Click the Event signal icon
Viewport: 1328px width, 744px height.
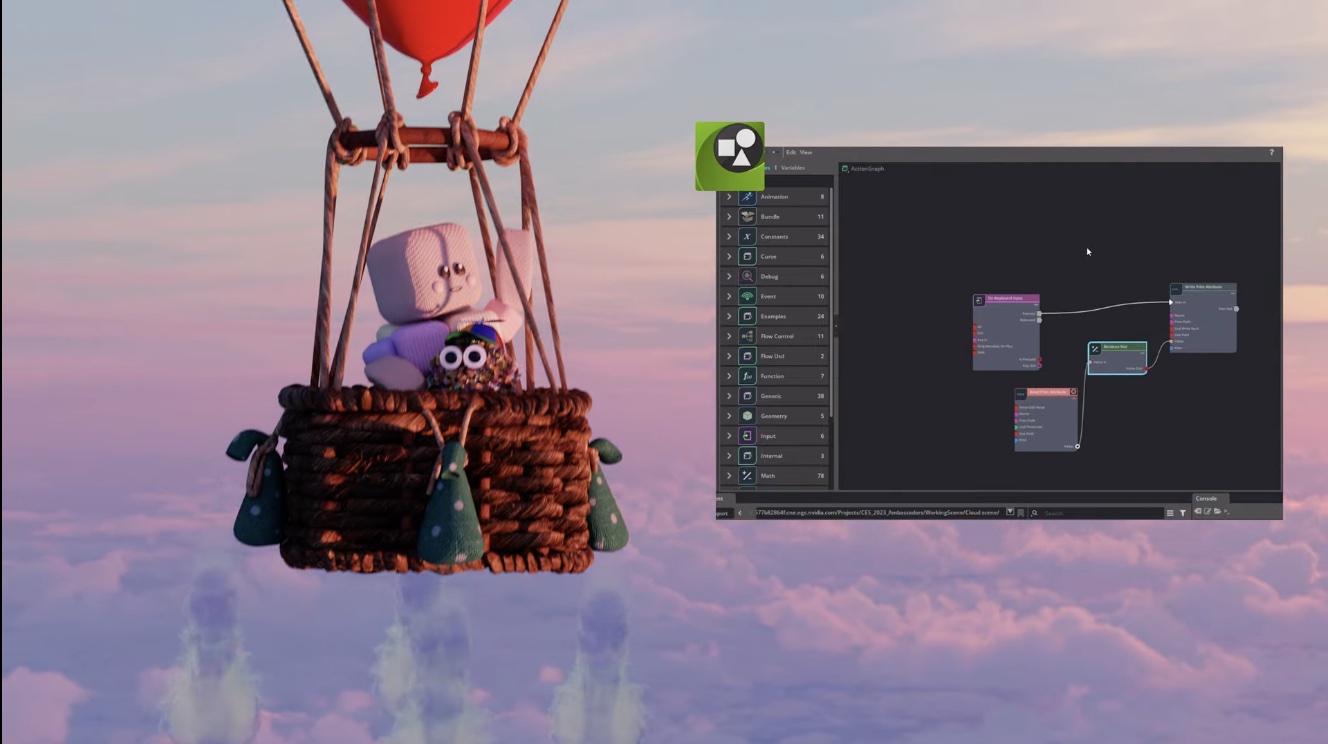coord(745,296)
